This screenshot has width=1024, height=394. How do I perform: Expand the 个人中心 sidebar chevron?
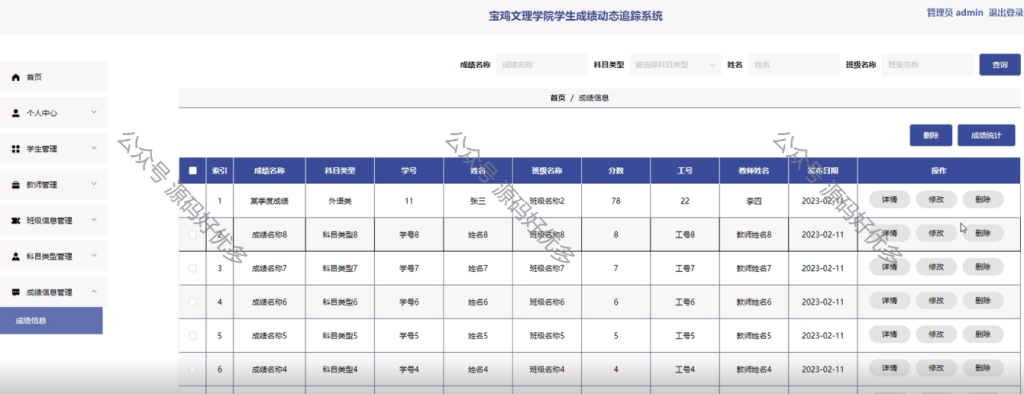click(x=94, y=112)
